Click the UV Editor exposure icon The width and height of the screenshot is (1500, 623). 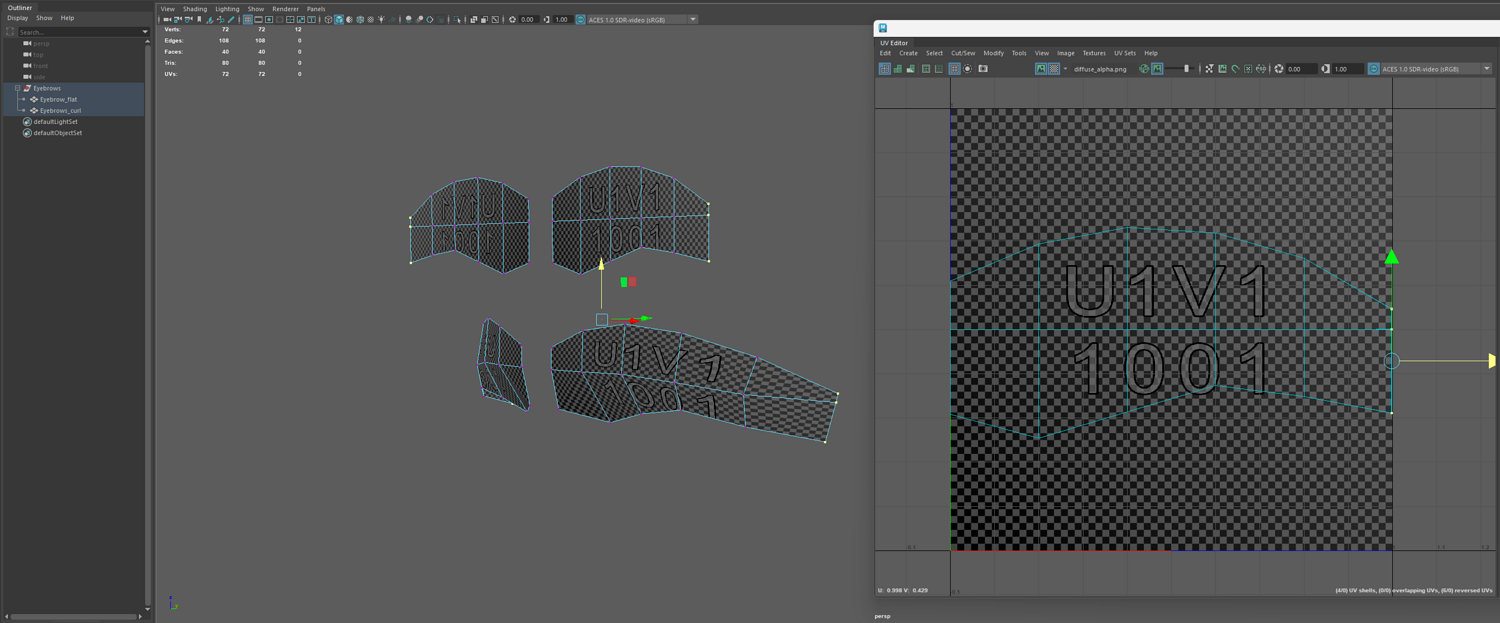point(1279,69)
